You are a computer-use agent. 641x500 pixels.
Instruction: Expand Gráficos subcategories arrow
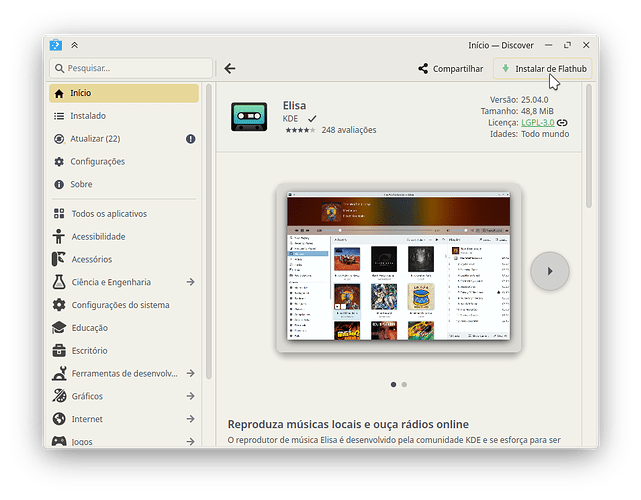click(x=191, y=396)
